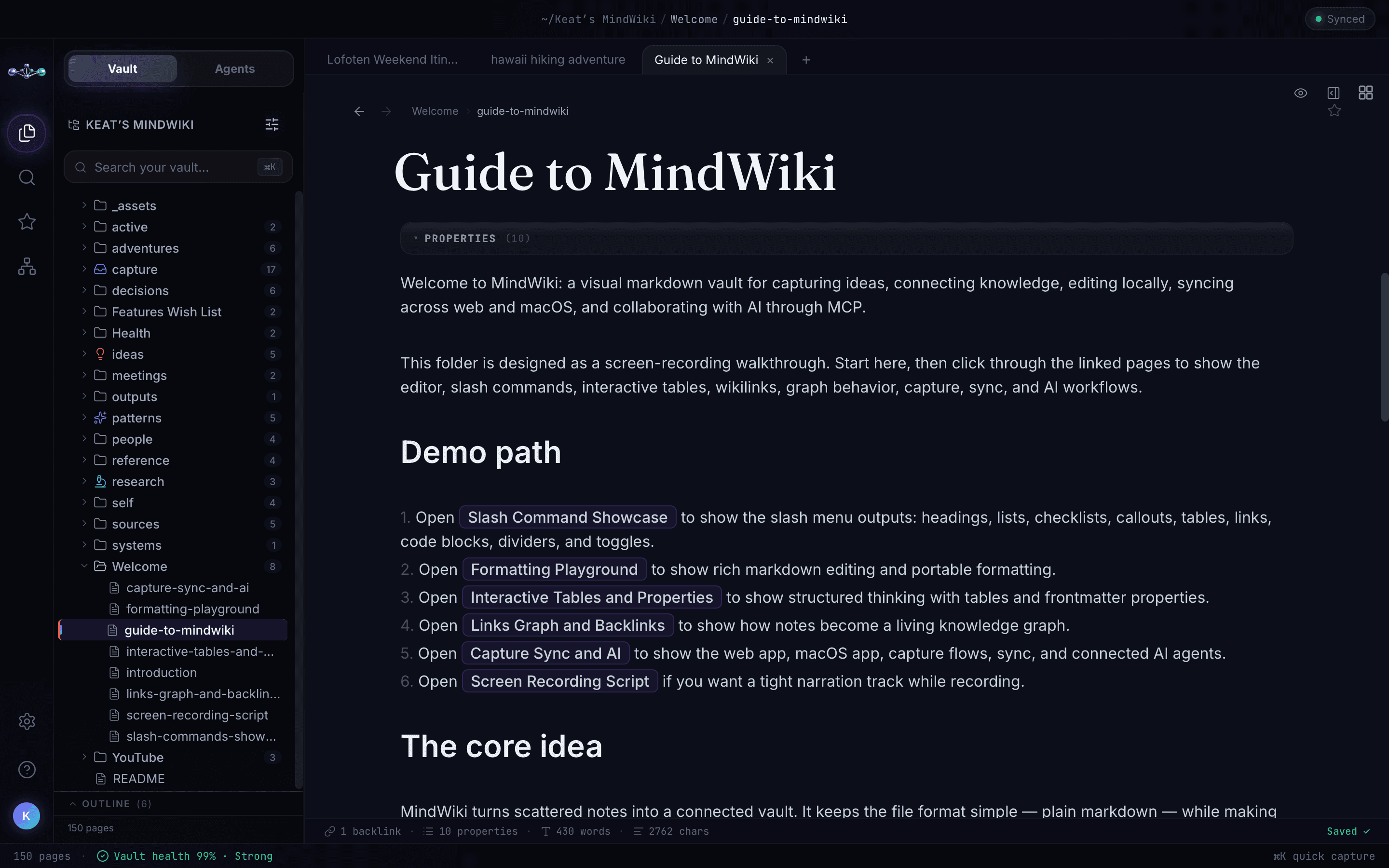Open Links Graph and Backlinks link
This screenshot has width=1389, height=868.
pos(567,625)
